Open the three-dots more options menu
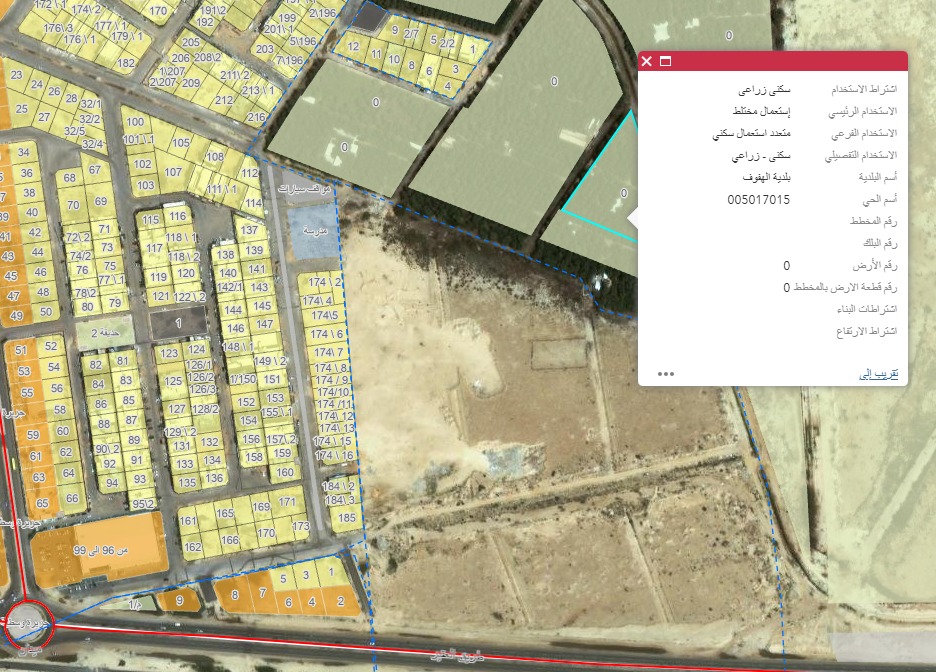 tap(666, 374)
